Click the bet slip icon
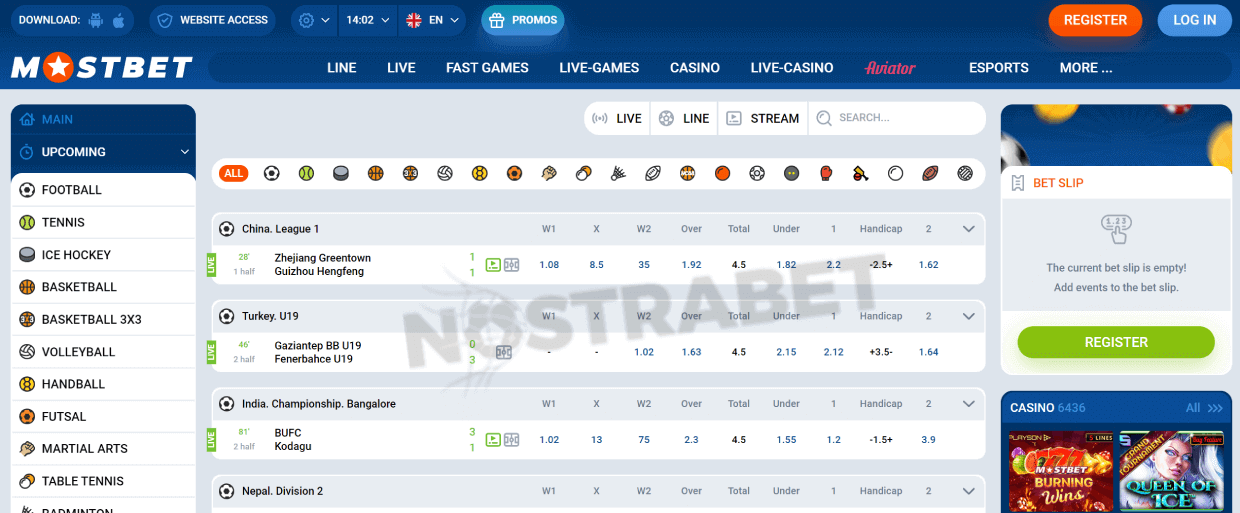The width and height of the screenshot is (1240, 513). pos(1018,183)
